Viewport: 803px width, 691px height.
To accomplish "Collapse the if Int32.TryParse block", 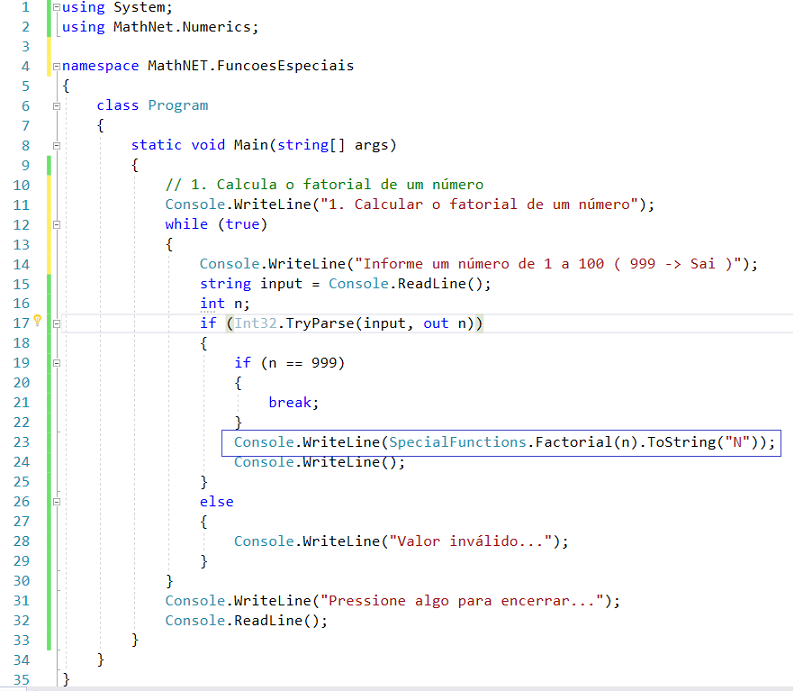I will pos(56,324).
